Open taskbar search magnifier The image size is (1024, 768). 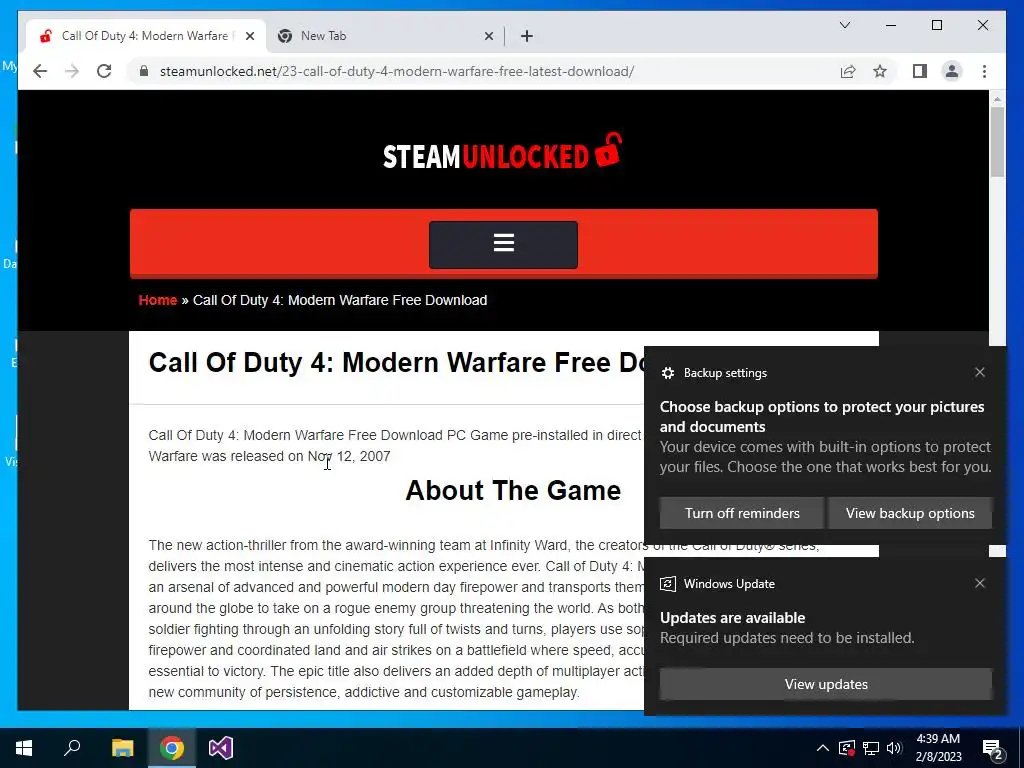(x=72, y=748)
